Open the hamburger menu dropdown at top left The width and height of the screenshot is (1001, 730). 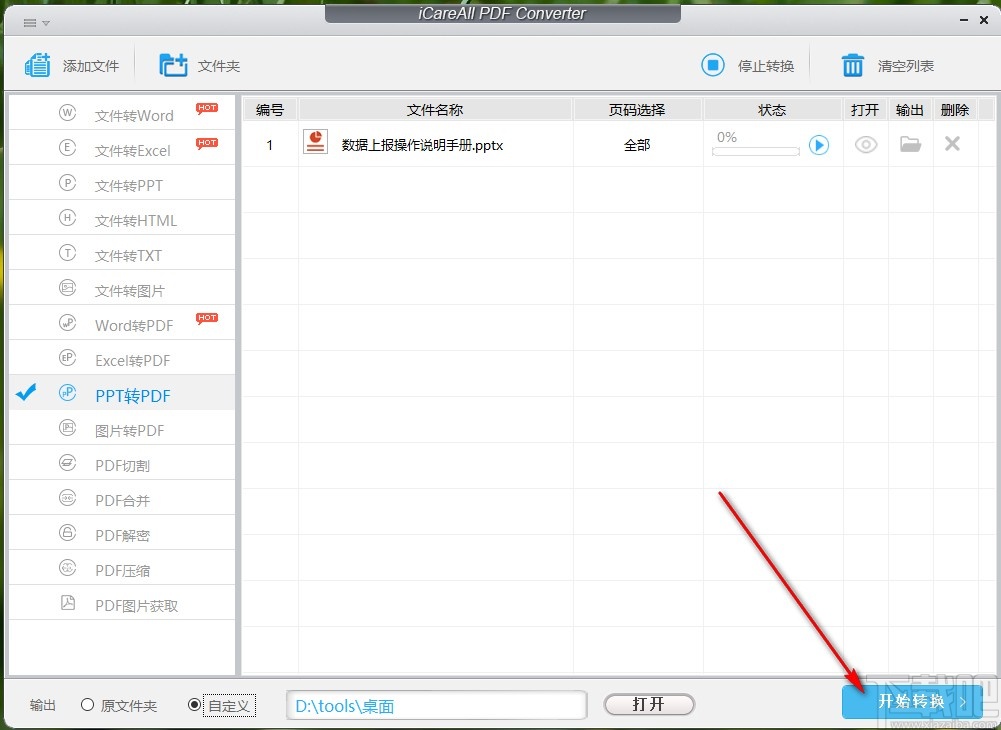click(33, 21)
